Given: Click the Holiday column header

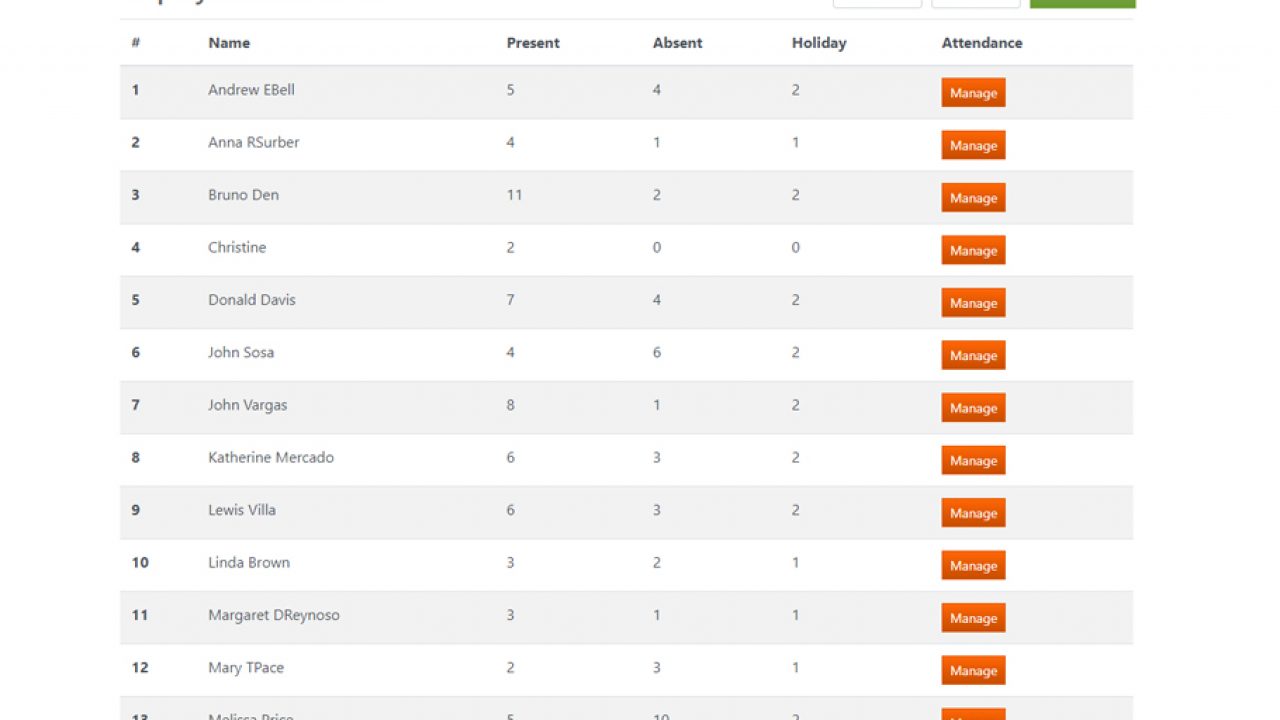Looking at the screenshot, I should pyautogui.click(x=819, y=43).
